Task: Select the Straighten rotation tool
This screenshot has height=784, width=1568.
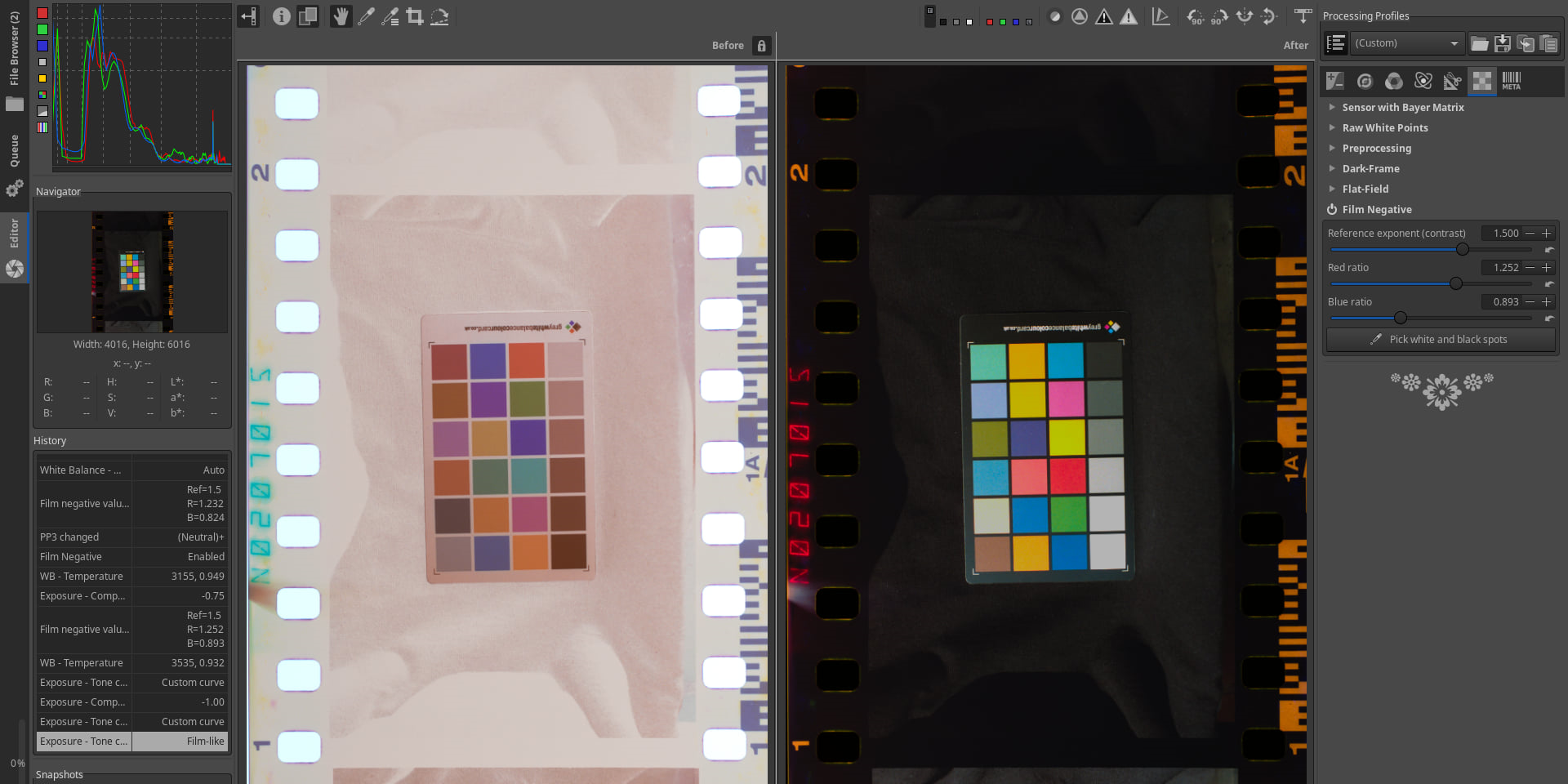Action: pos(439,16)
